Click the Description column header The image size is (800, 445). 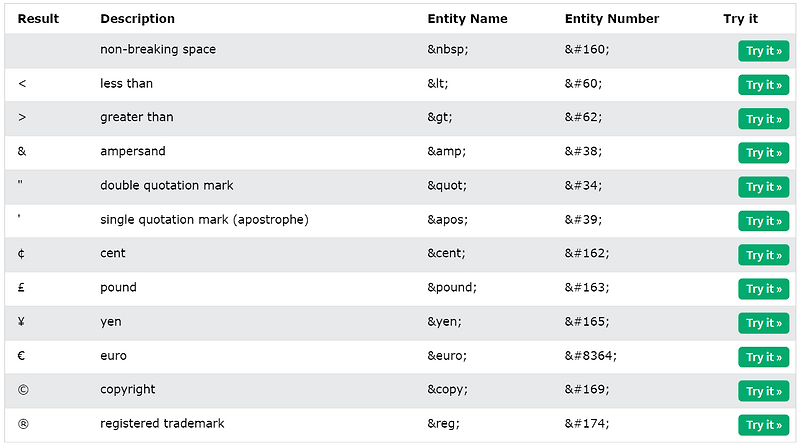tap(137, 19)
